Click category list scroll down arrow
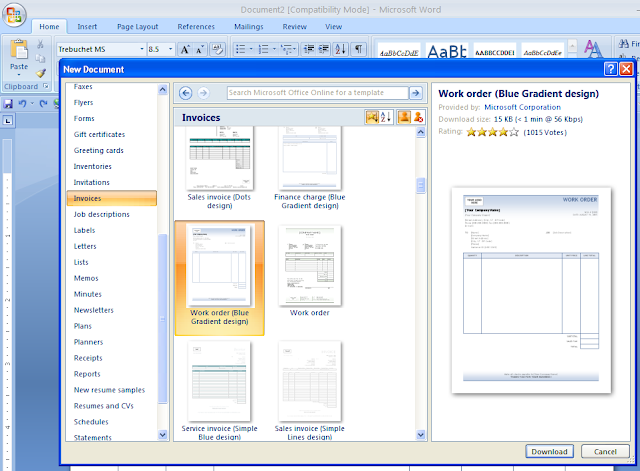 162,435
